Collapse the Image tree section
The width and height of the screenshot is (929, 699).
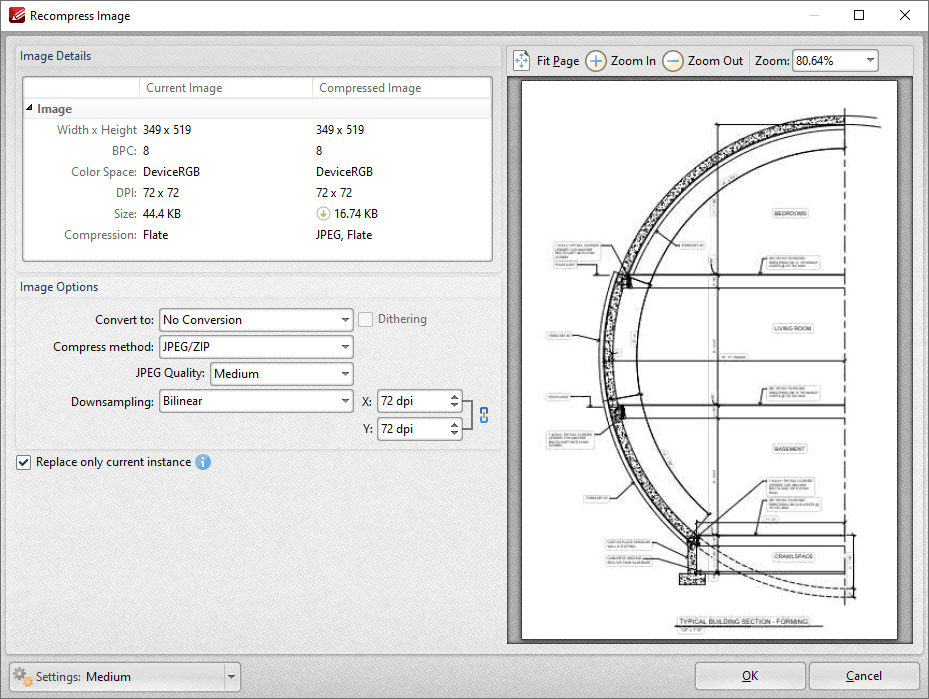29,109
